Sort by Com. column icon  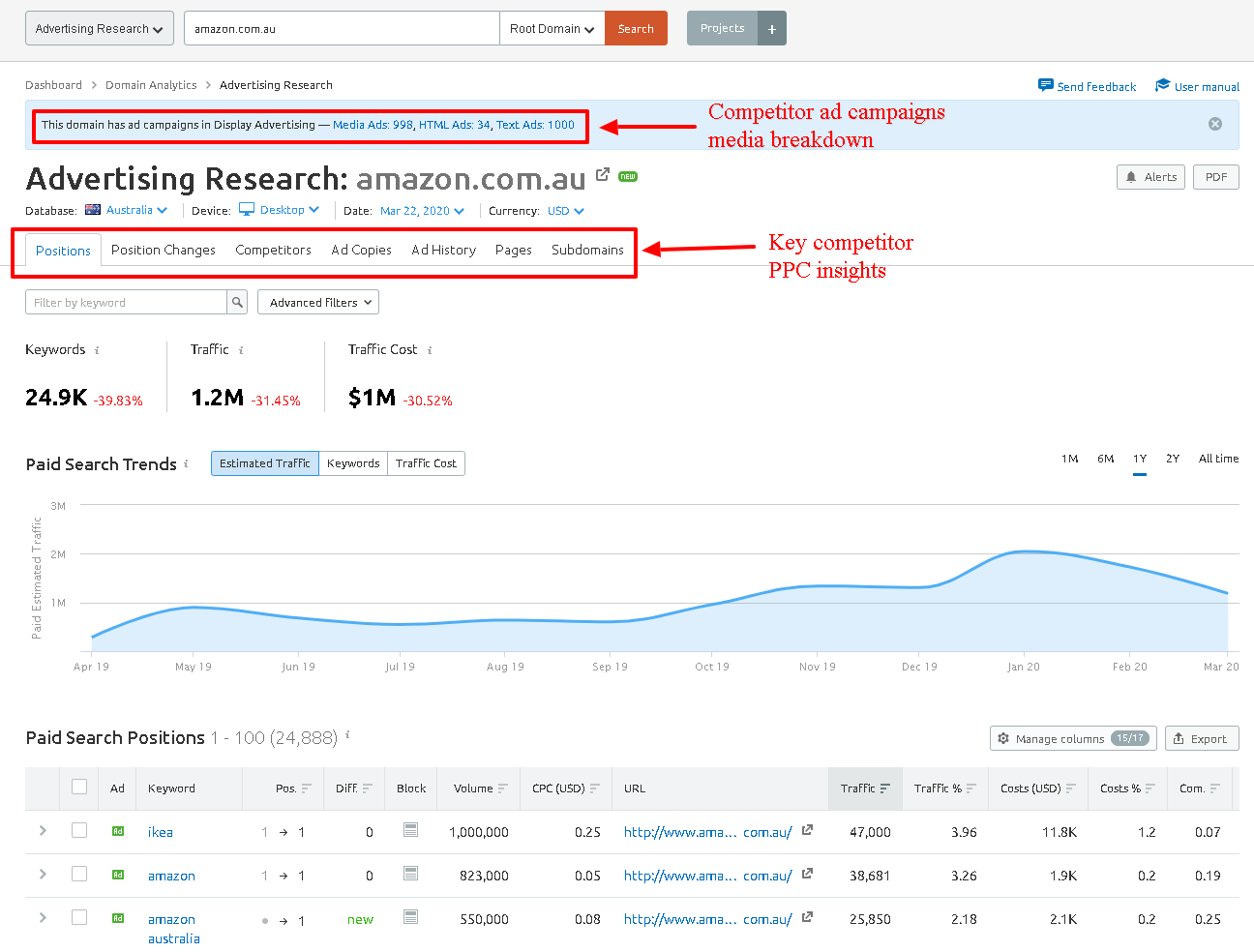coord(1215,788)
